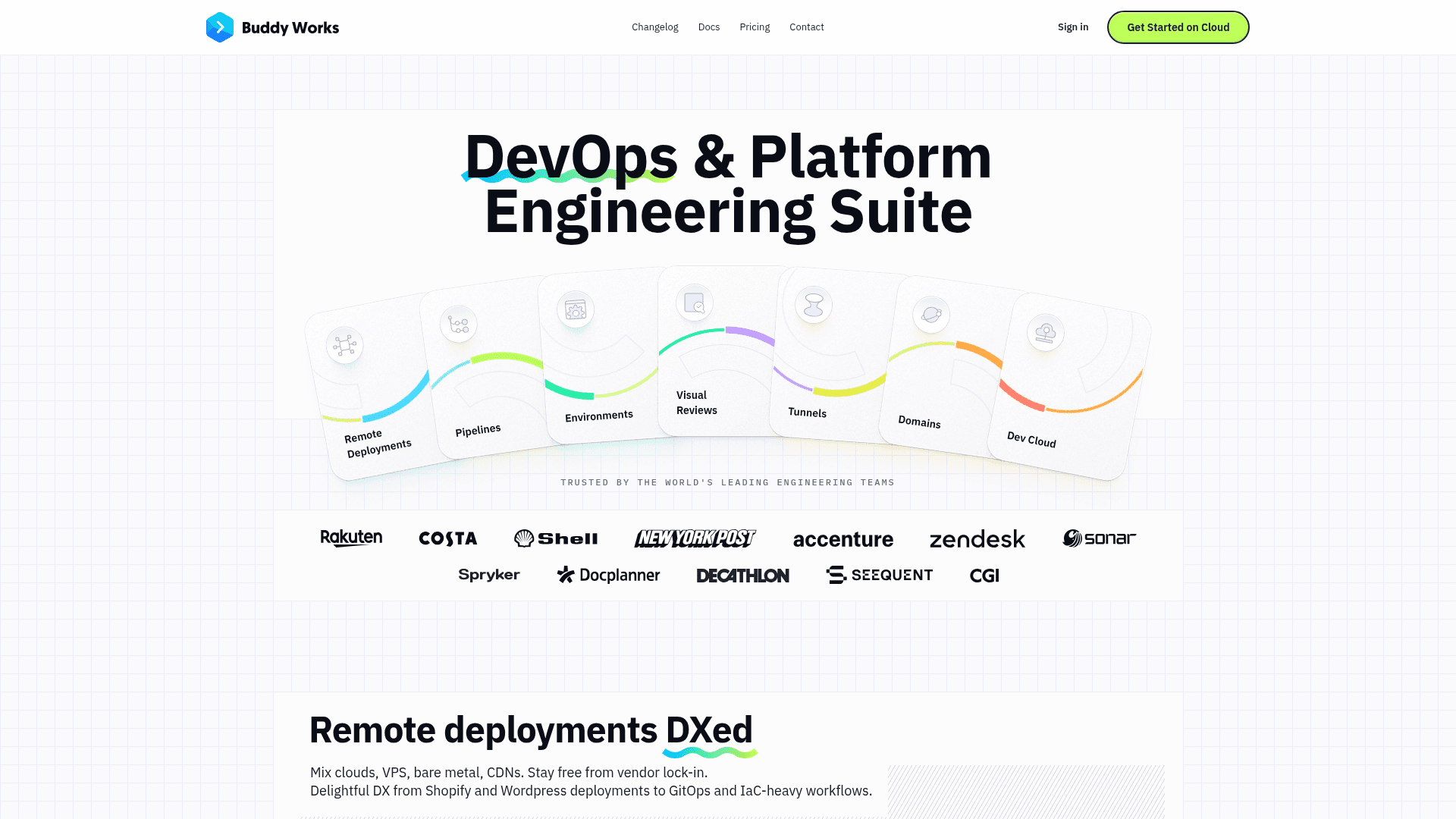This screenshot has height=819, width=1456.
Task: Click the CGI logo
Action: pyautogui.click(x=984, y=576)
